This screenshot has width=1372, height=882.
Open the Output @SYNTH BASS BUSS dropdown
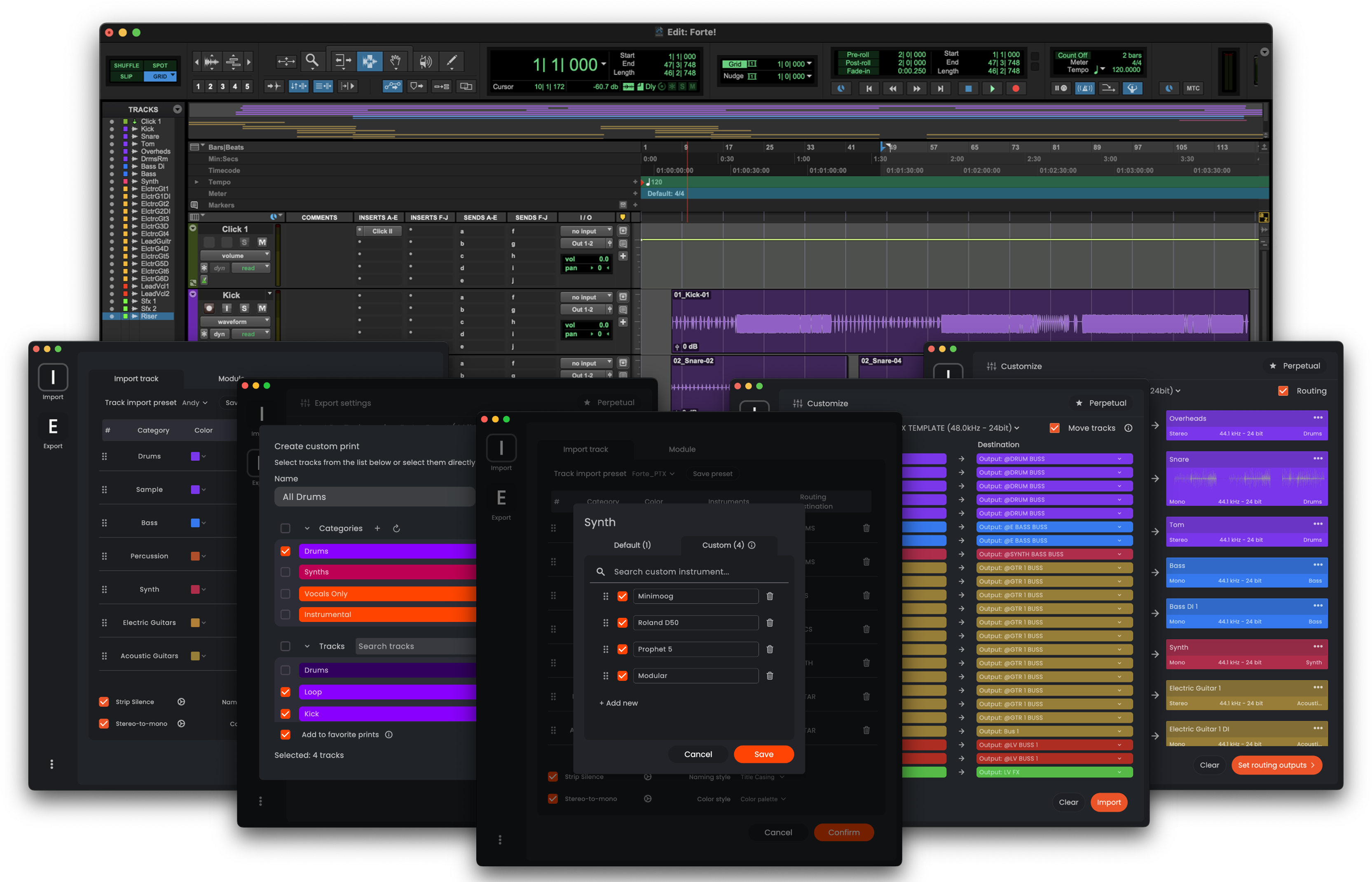pyautogui.click(x=1054, y=554)
